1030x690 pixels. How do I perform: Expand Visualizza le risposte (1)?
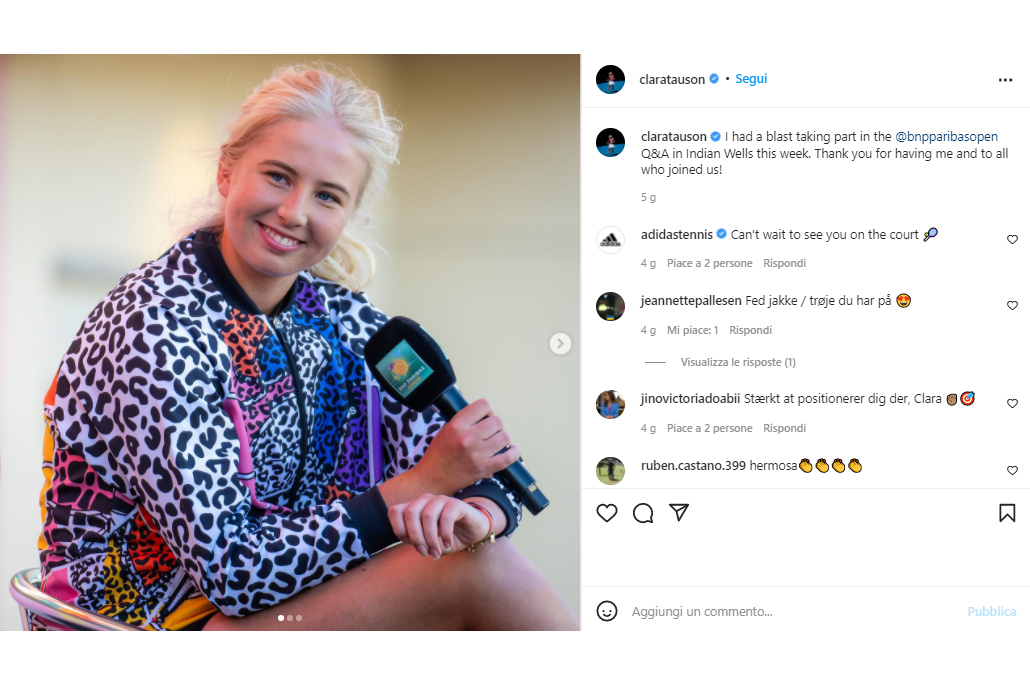(738, 362)
